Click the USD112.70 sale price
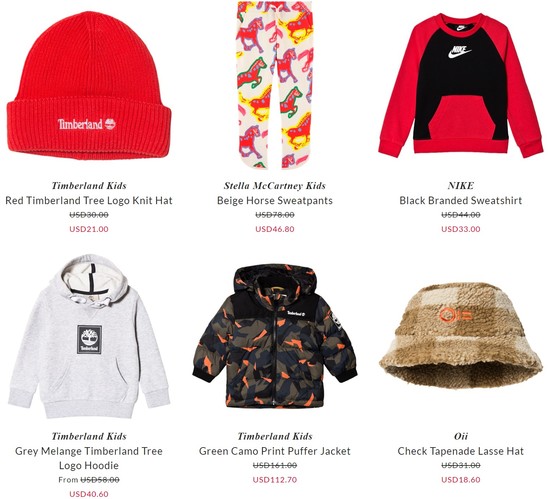Screen dimensions: 550x499 click(275, 479)
